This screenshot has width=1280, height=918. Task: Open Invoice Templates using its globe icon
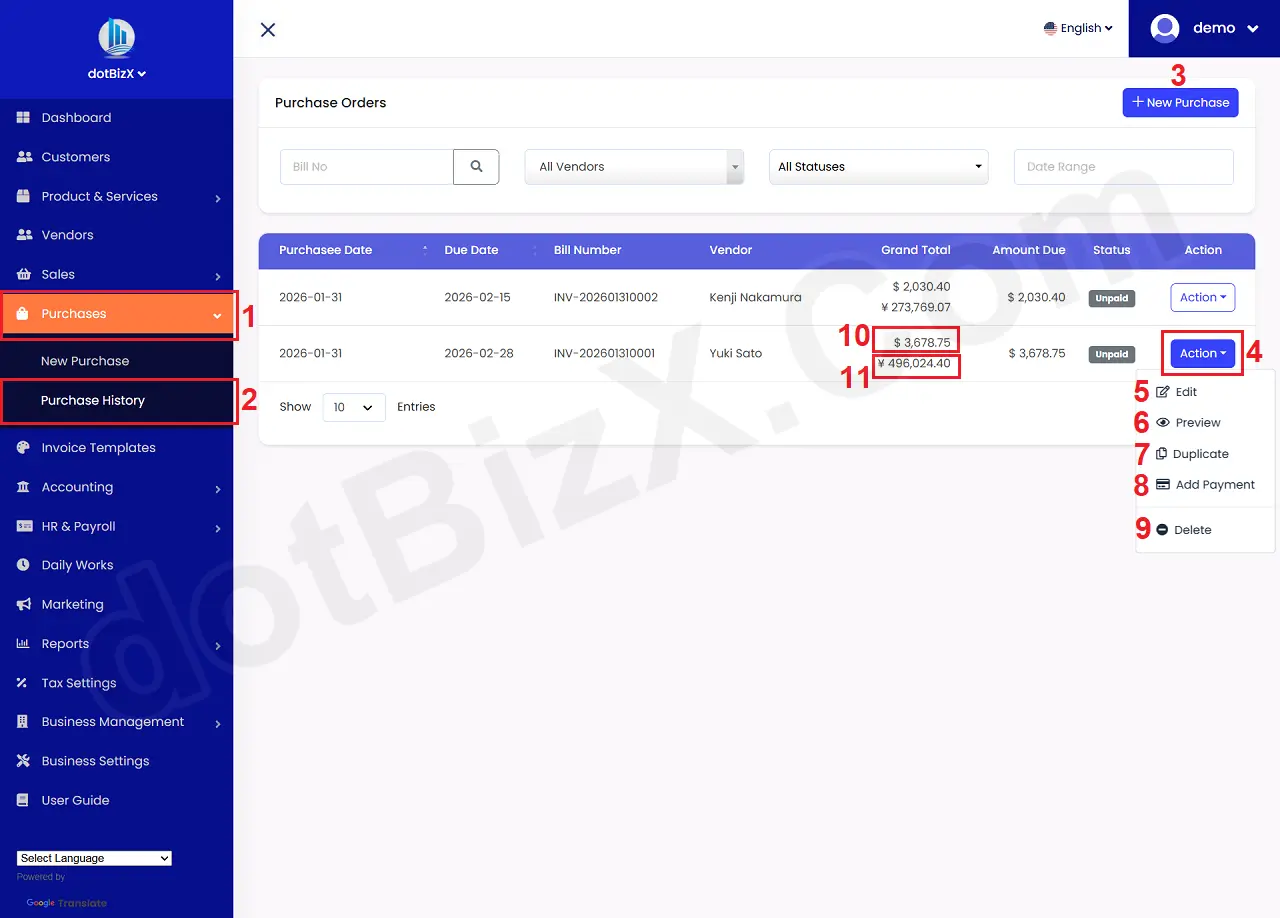click(24, 447)
